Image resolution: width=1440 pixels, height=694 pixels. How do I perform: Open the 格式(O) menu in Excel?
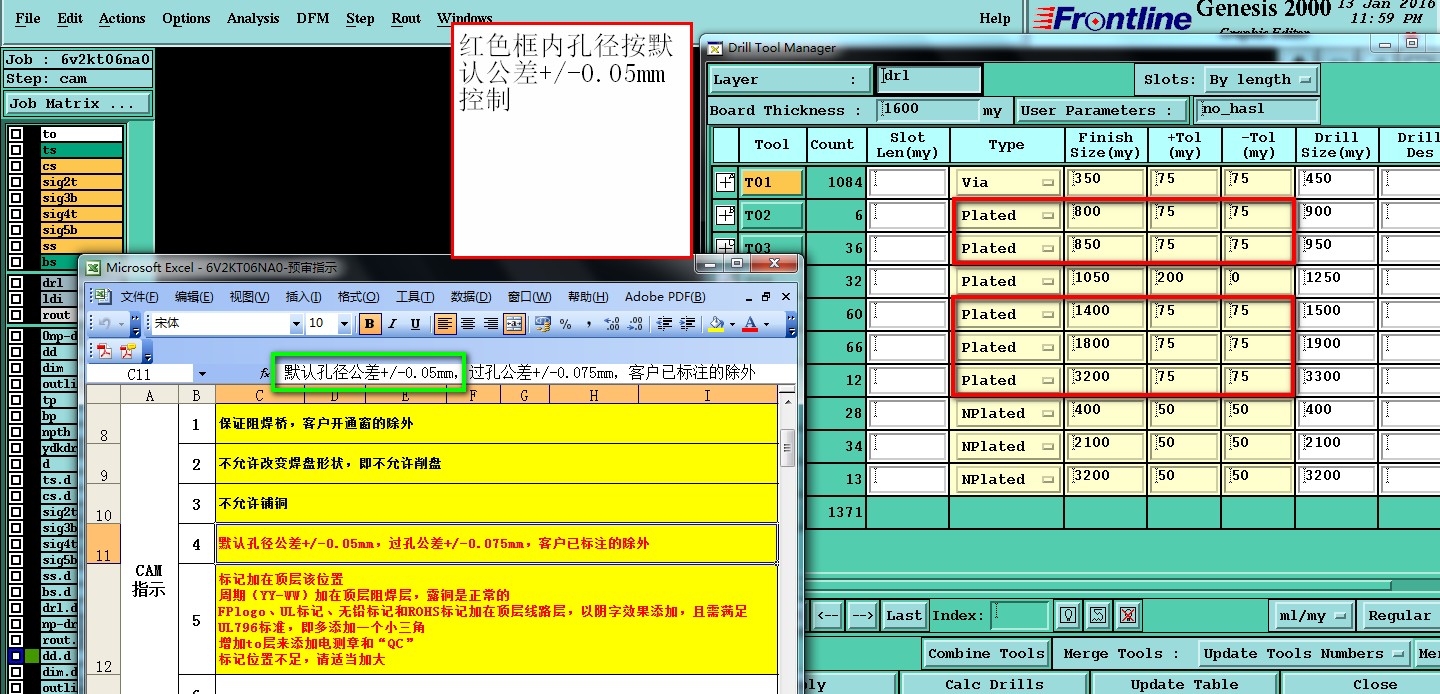click(358, 296)
